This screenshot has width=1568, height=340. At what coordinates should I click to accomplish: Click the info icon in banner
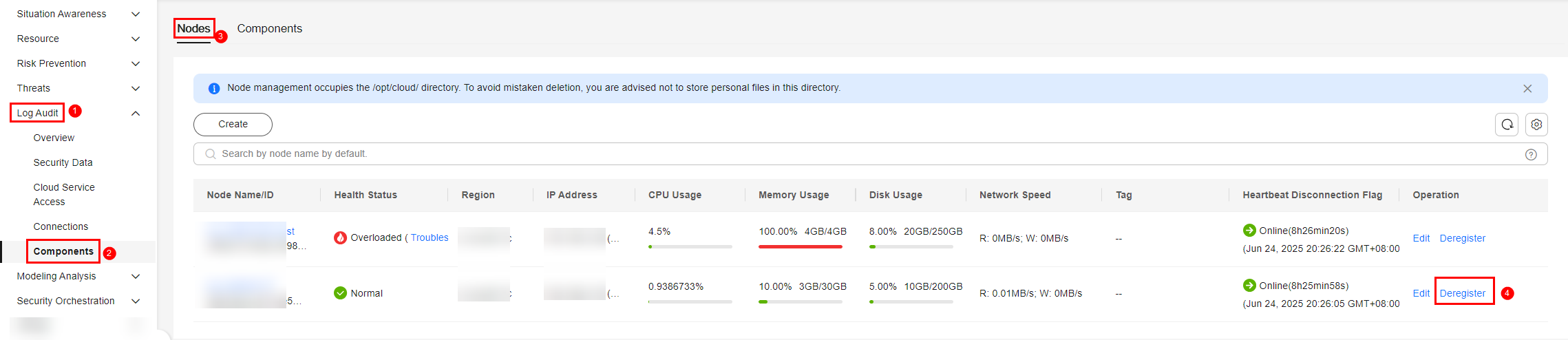214,88
